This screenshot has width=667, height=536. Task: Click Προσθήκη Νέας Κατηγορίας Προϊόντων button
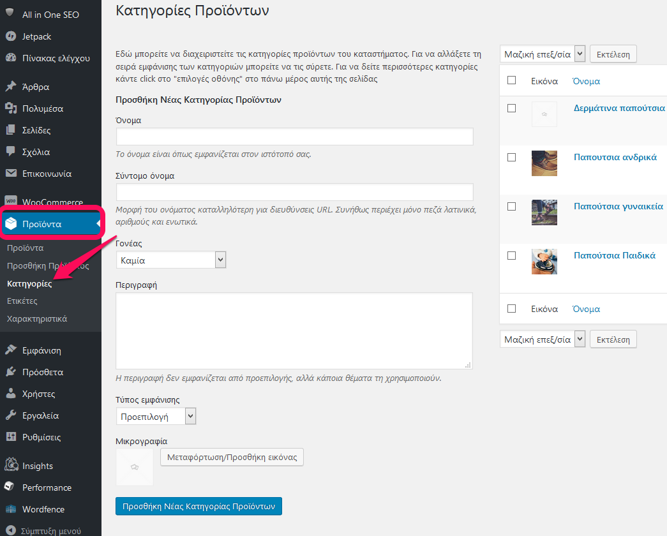pyautogui.click(x=198, y=507)
